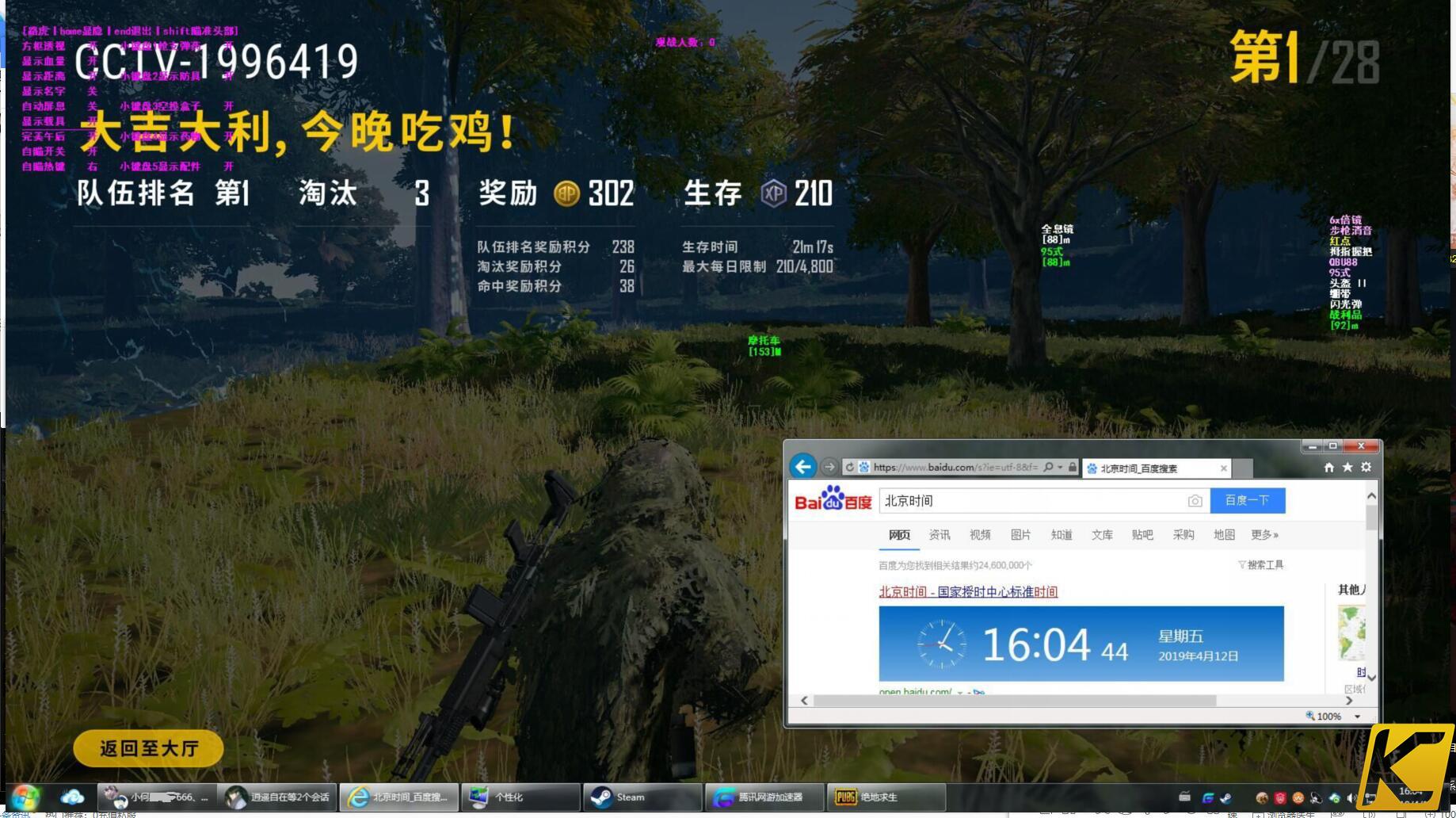Switch to 北京时间_百度搜 IE taskbar item

coord(400,797)
